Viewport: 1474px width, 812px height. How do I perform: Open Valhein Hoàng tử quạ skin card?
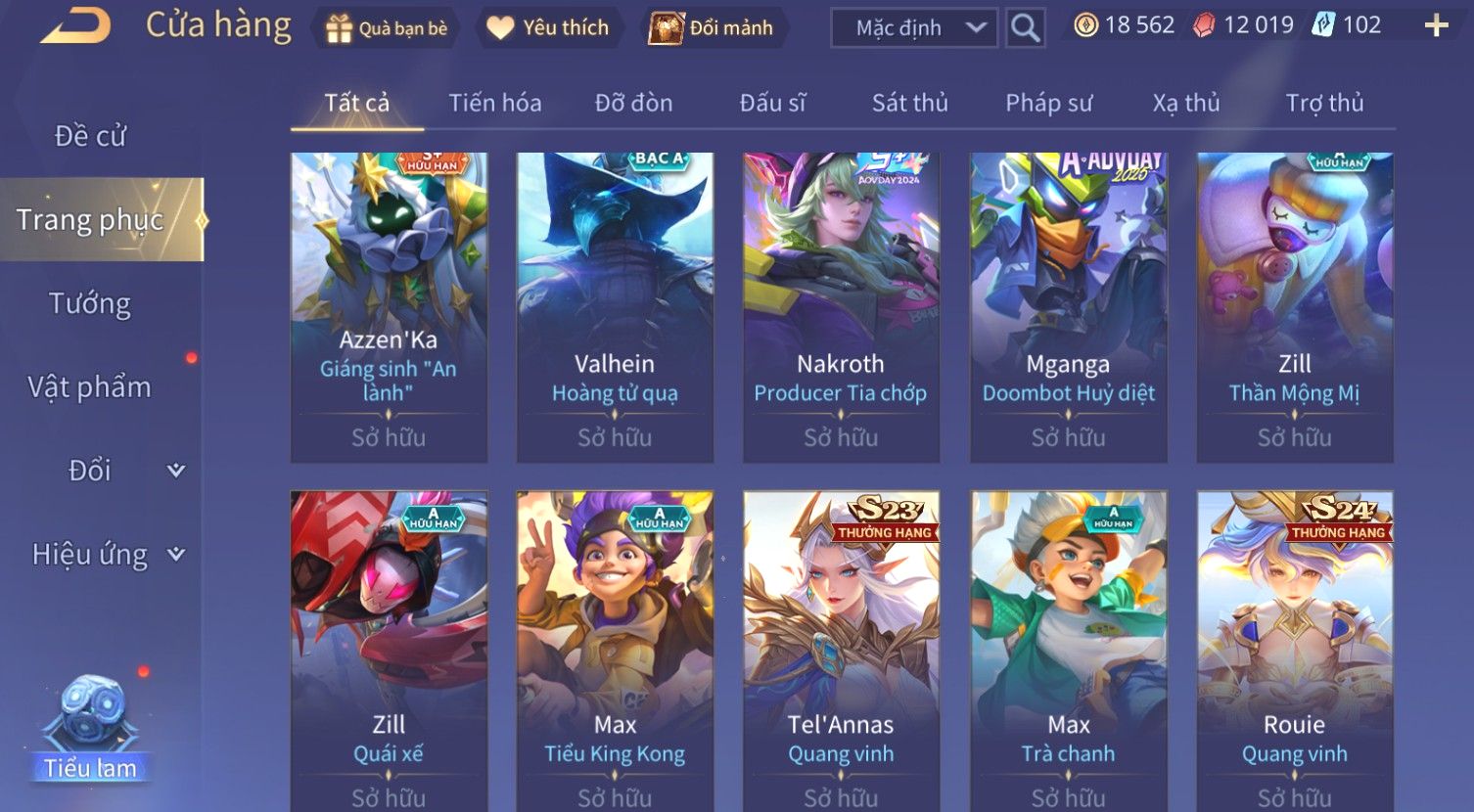click(x=615, y=307)
